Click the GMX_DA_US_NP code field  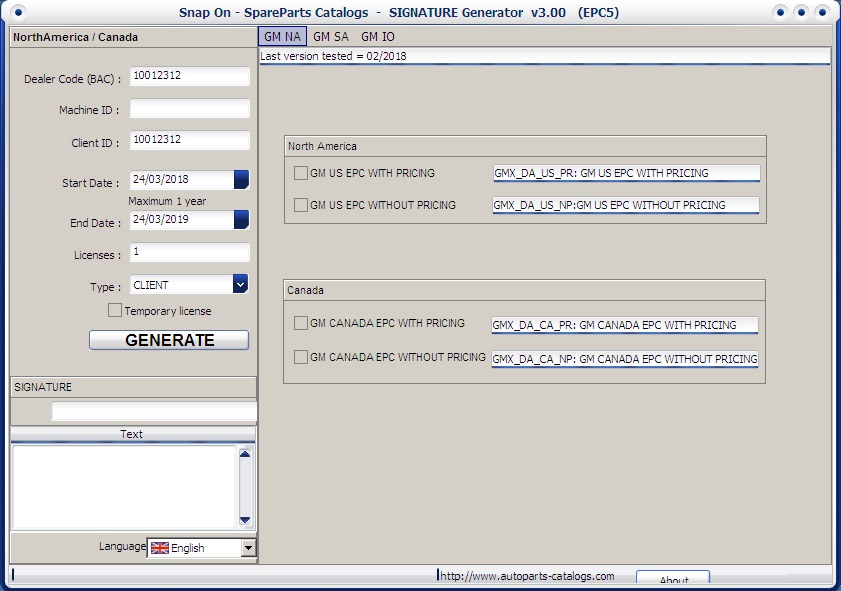(x=625, y=205)
